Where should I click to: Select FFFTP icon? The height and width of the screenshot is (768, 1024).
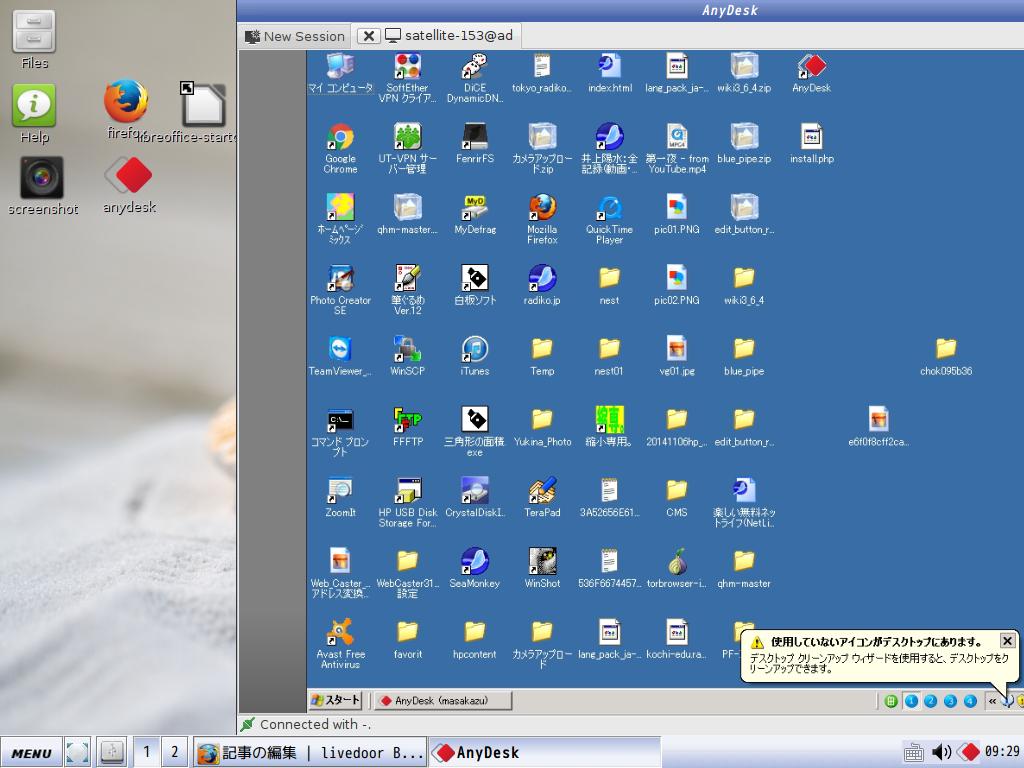[x=408, y=426]
